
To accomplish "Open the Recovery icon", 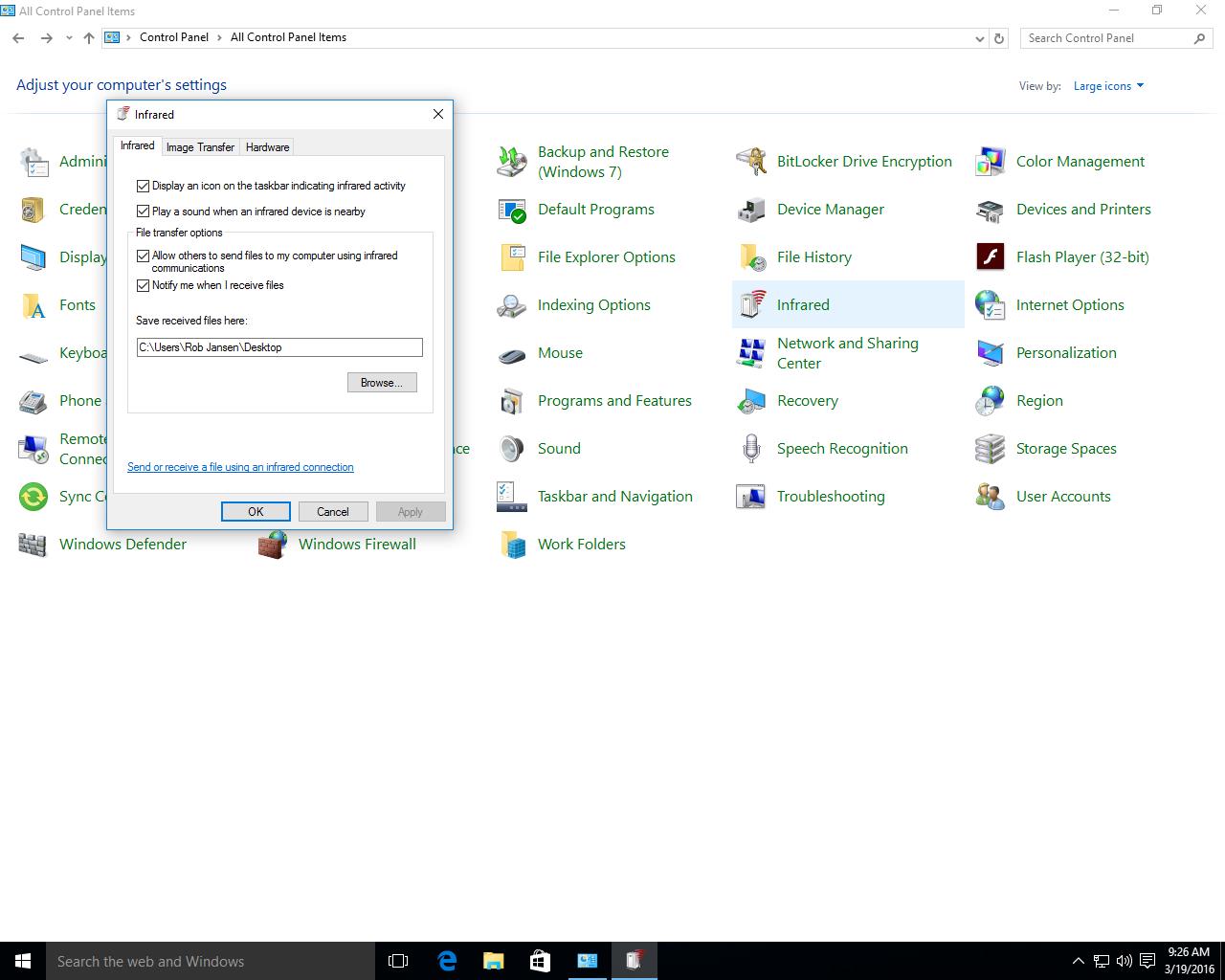I will tap(751, 401).
